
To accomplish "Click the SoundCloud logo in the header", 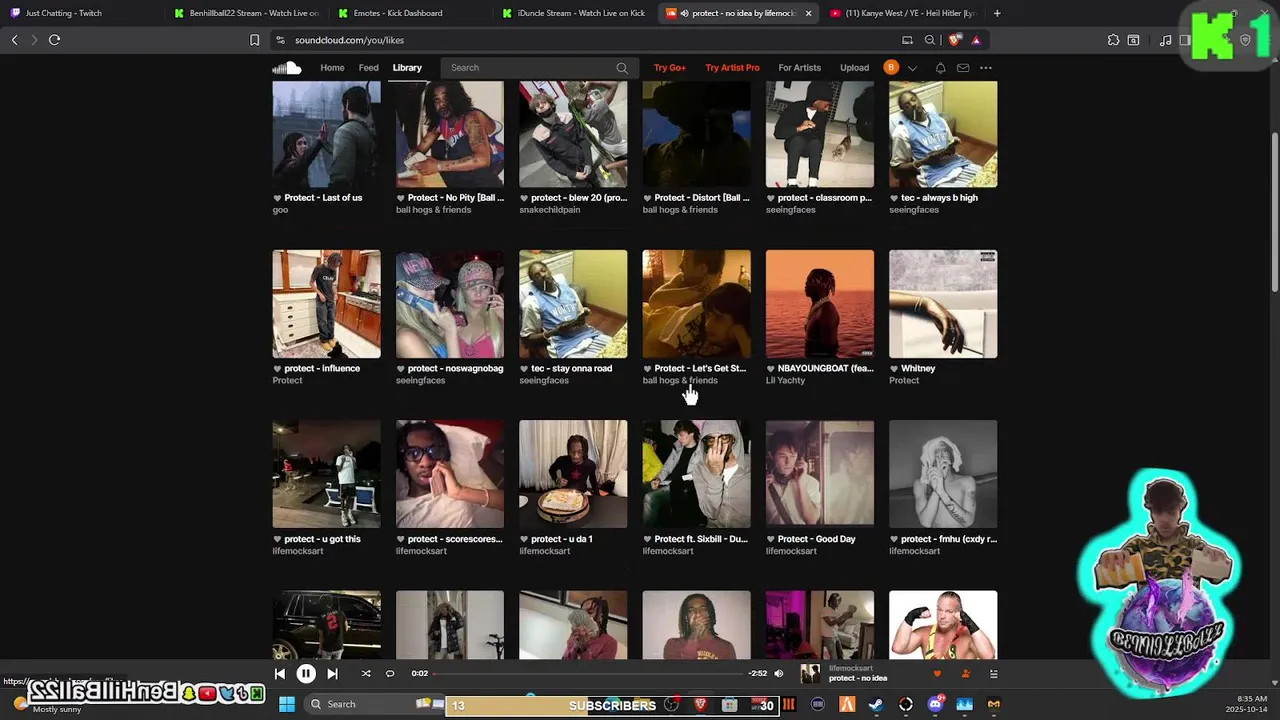I will [x=287, y=68].
